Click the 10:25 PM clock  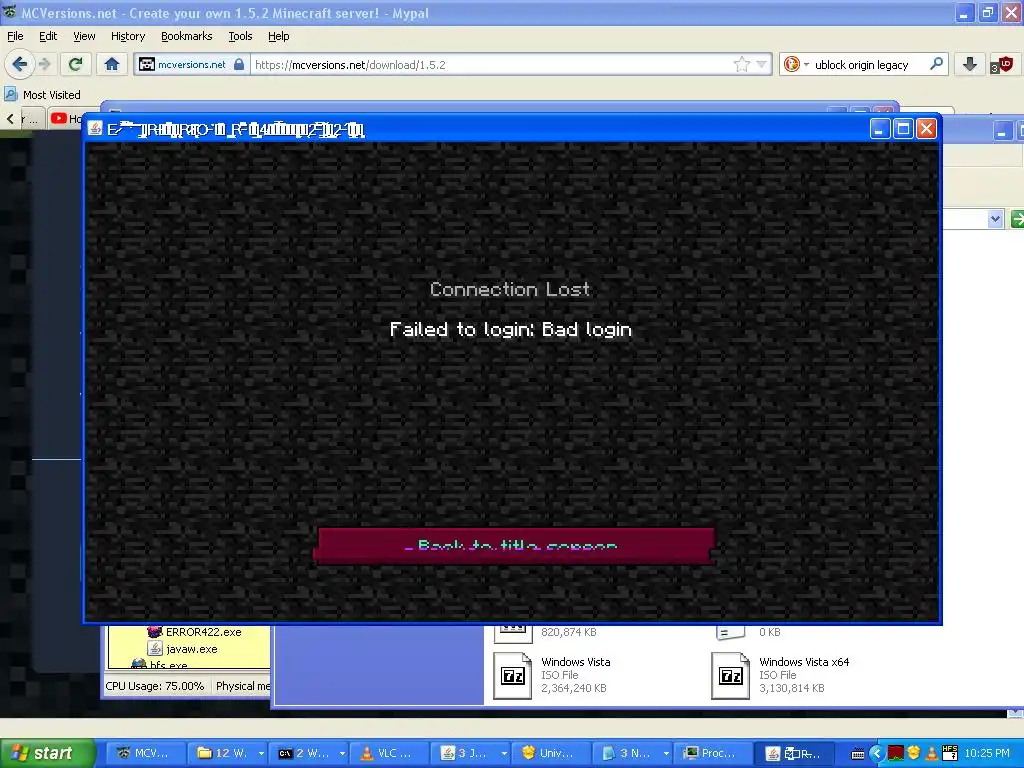[987, 754]
